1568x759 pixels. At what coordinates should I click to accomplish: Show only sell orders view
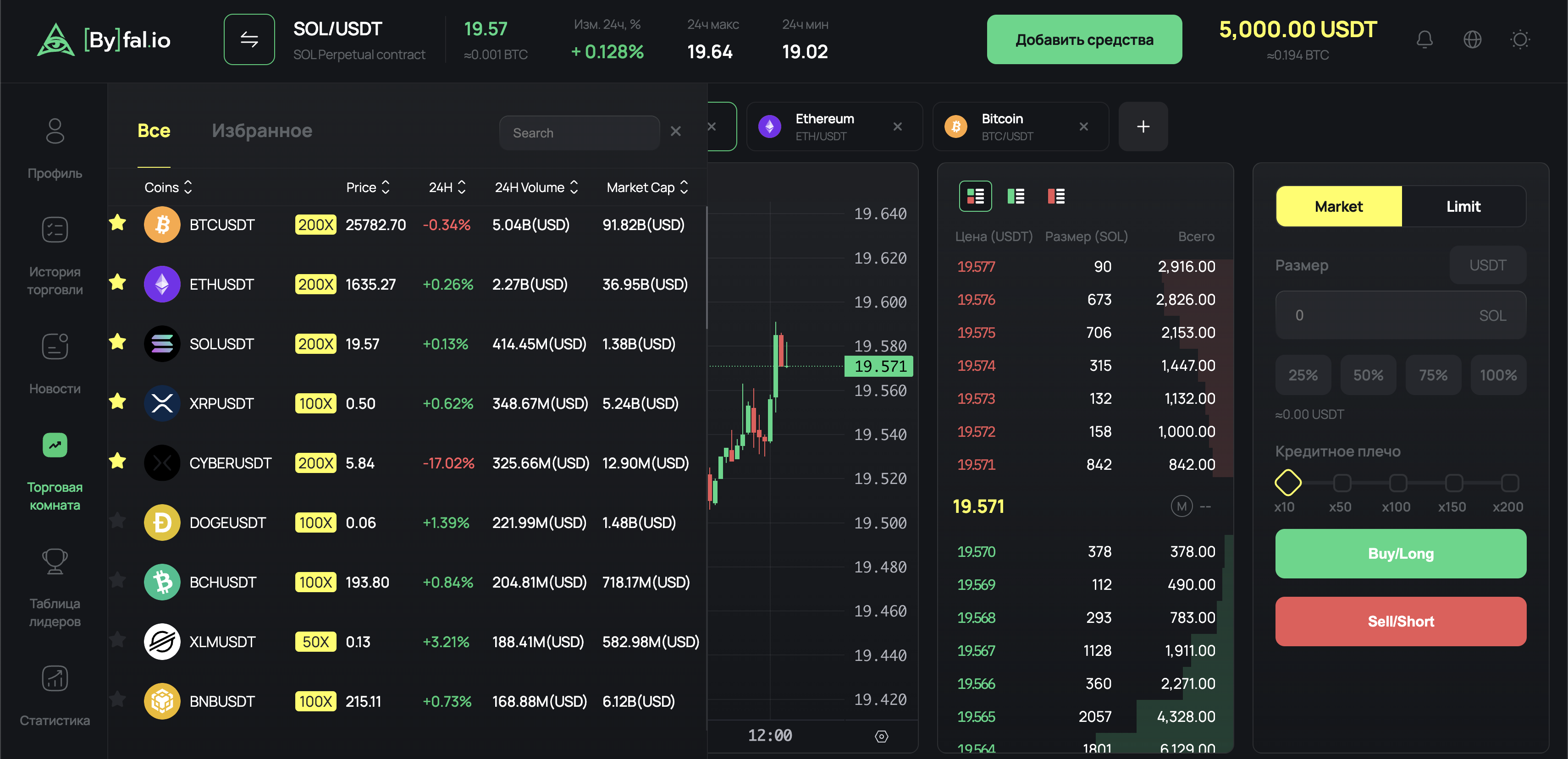point(1055,196)
